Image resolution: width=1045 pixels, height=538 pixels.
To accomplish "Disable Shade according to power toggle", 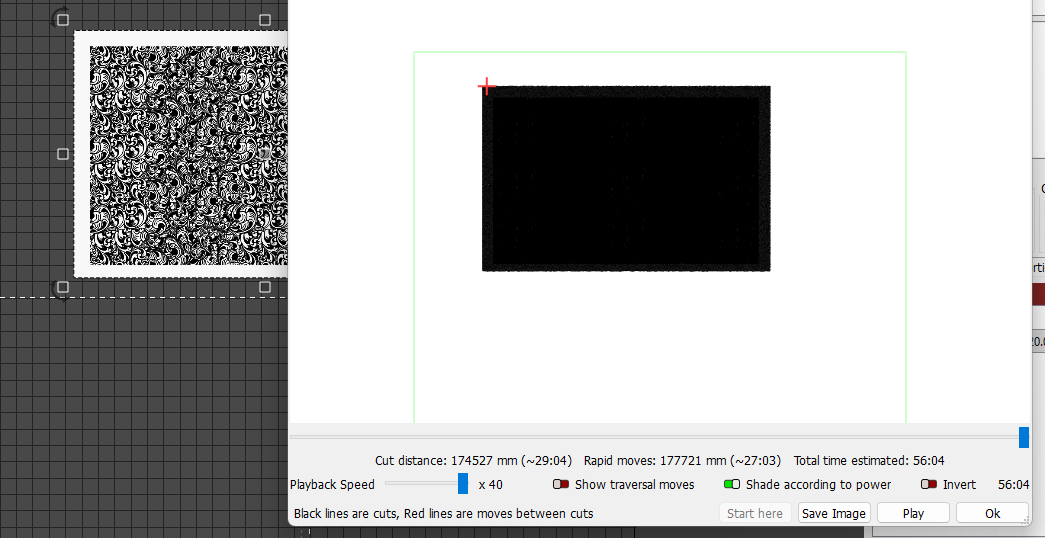I will click(x=732, y=485).
